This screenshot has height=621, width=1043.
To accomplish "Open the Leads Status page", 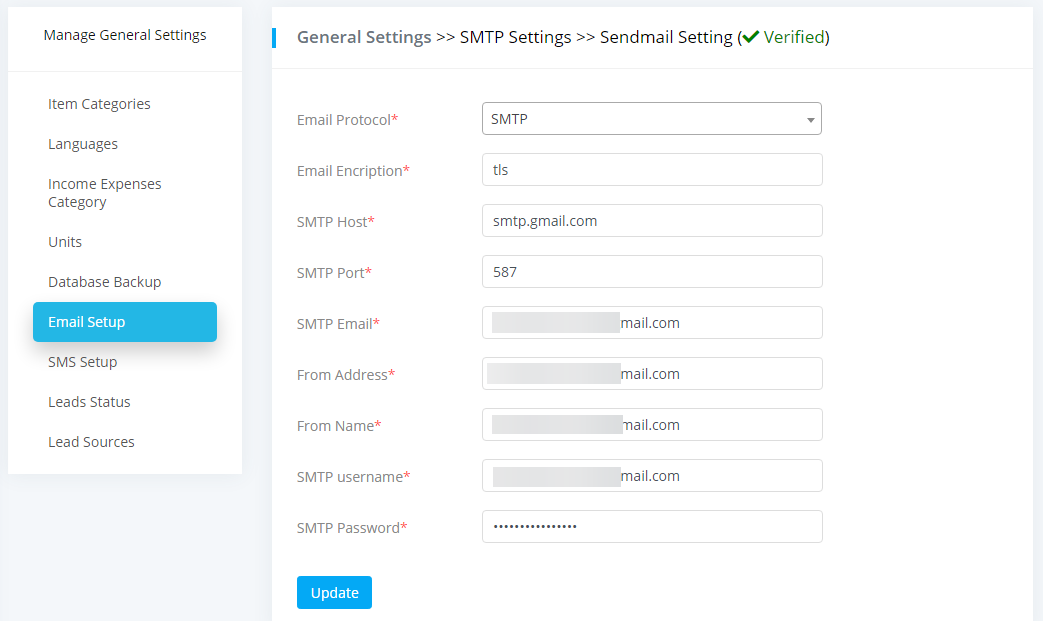I will (x=89, y=402).
